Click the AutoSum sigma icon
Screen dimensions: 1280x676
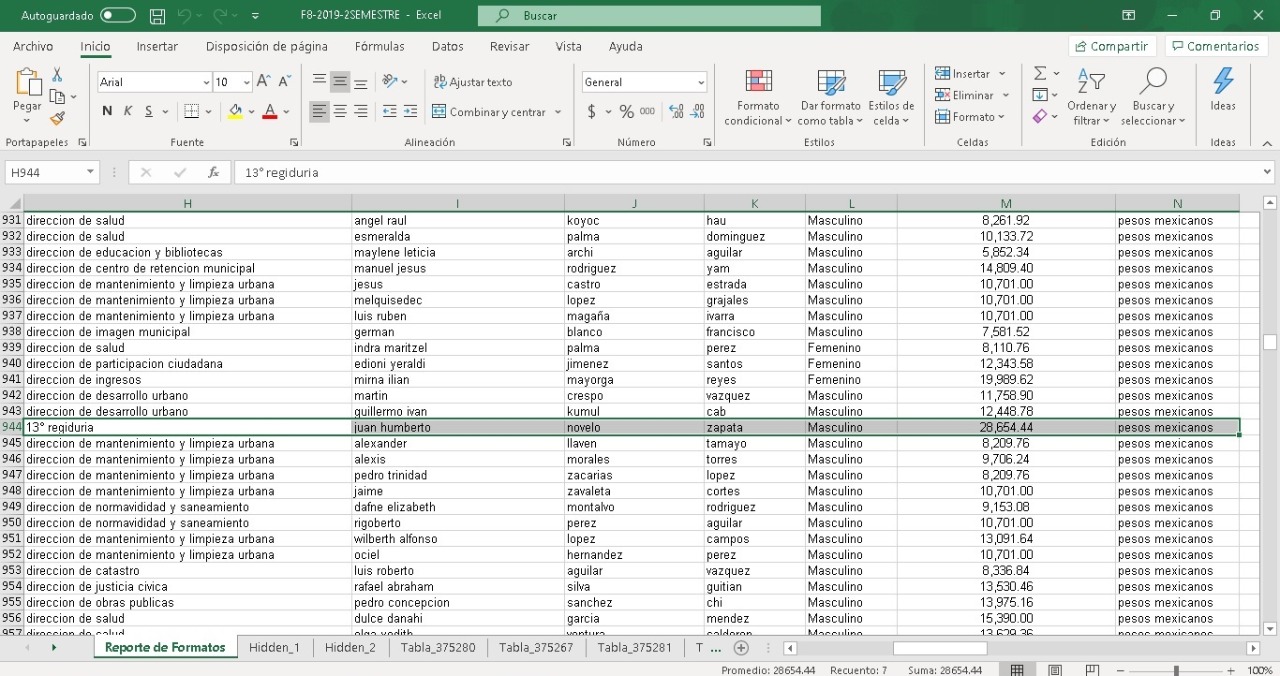click(x=1040, y=74)
